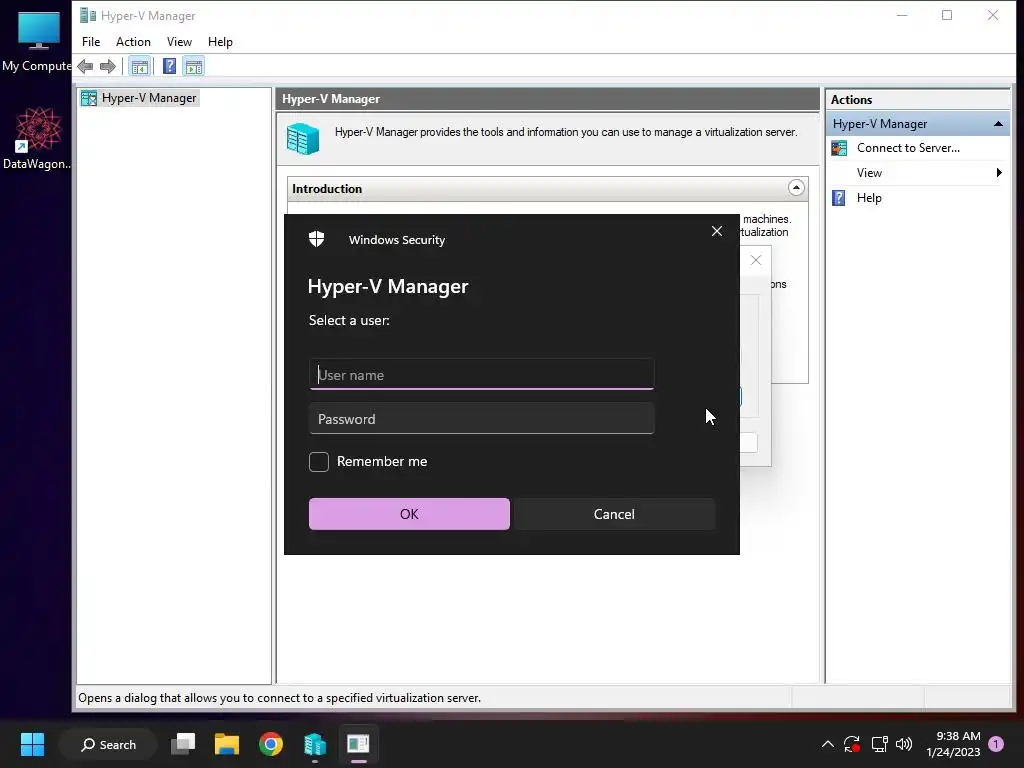Open the Hyper-V server taskbar icon

click(x=315, y=744)
